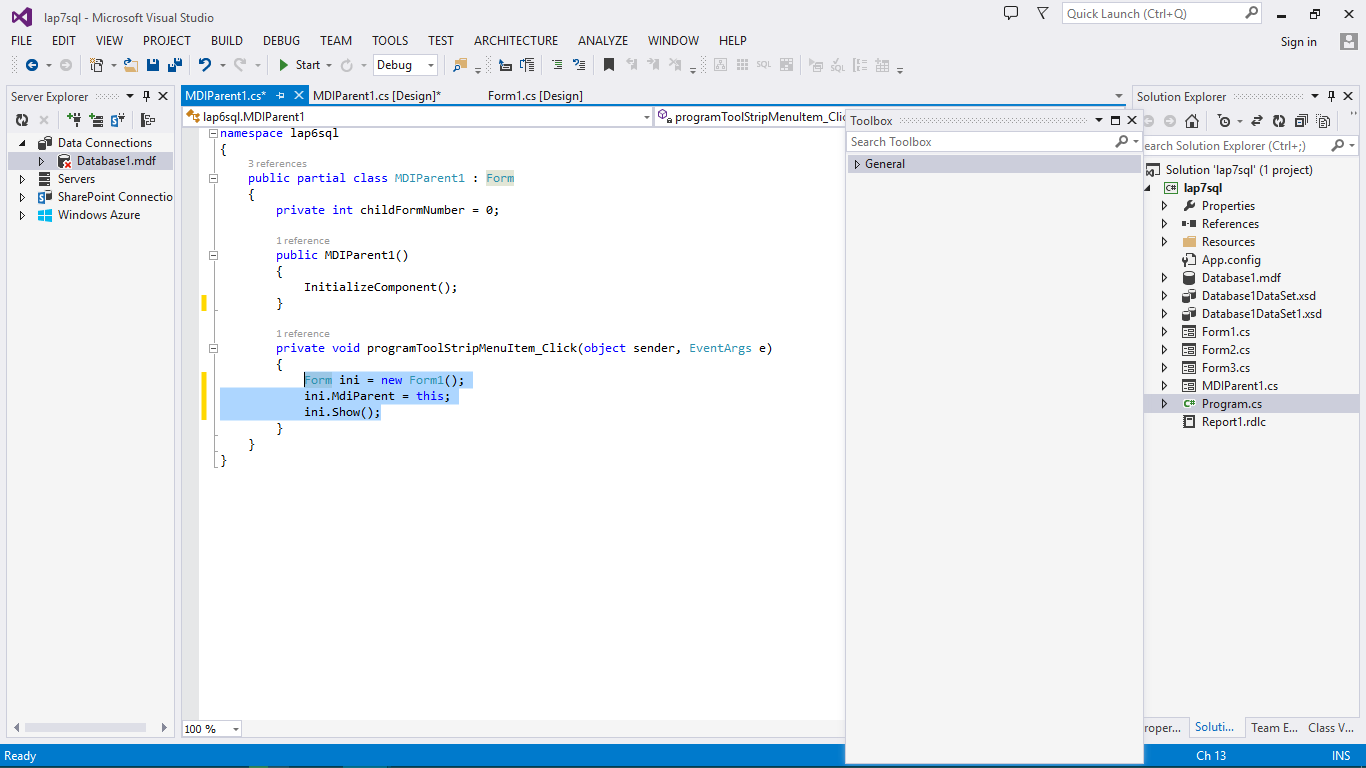Screen dimensions: 1366x768
Task: Click in the Quick Launch search box
Action: [1150, 13]
